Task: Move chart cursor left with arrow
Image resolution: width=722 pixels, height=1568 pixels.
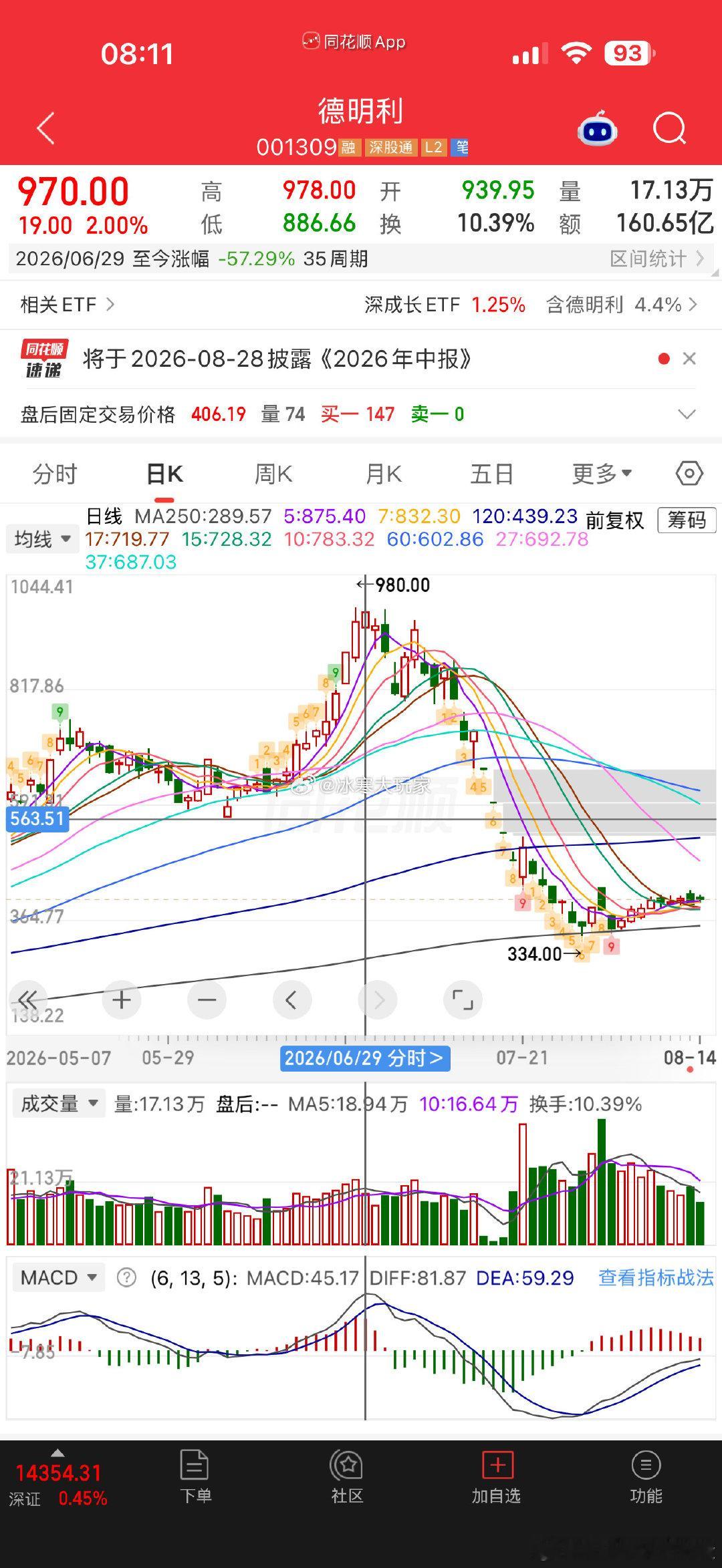Action: click(x=292, y=1000)
